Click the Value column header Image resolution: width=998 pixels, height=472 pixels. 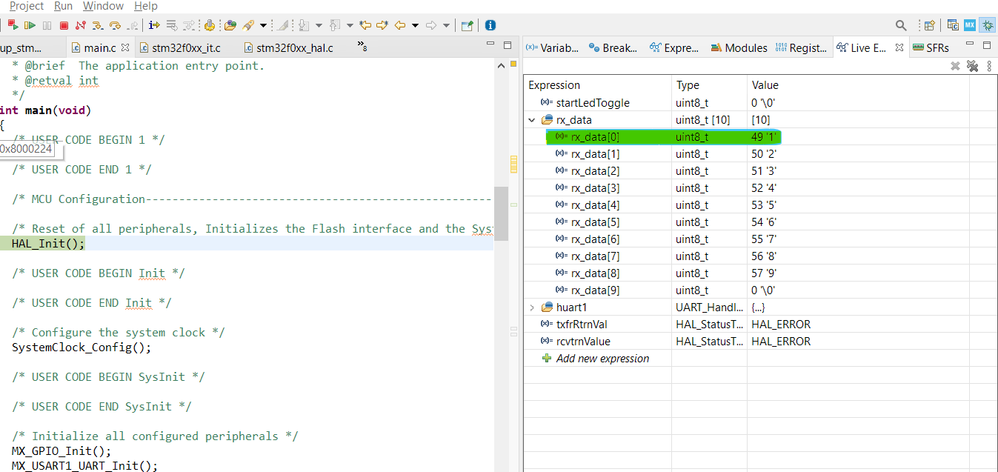[858, 85]
